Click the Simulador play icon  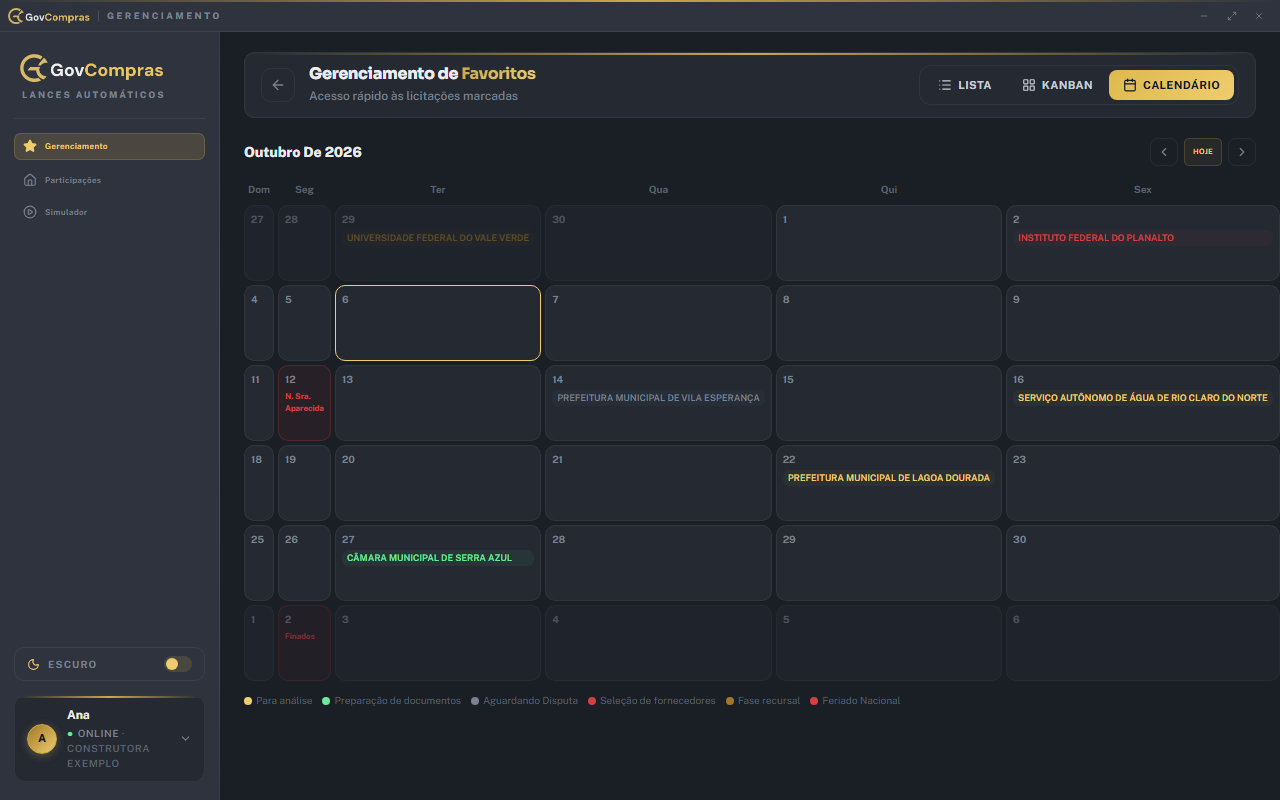click(x=30, y=212)
